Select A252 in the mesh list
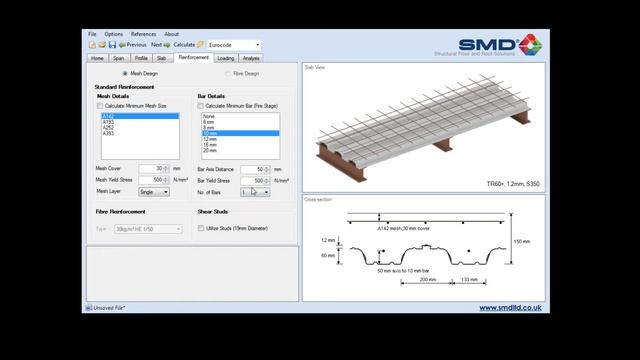 140,128
